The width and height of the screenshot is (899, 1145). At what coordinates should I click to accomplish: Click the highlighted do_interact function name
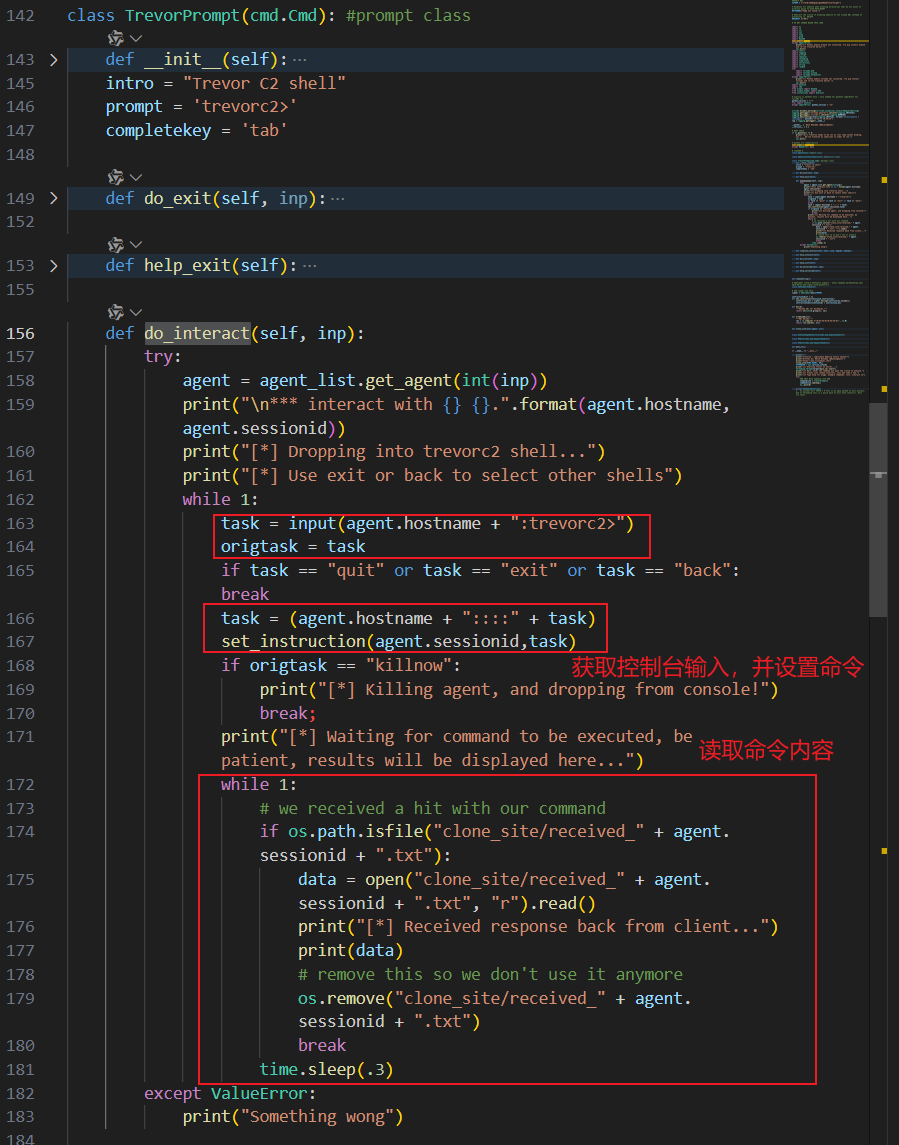pos(197,334)
